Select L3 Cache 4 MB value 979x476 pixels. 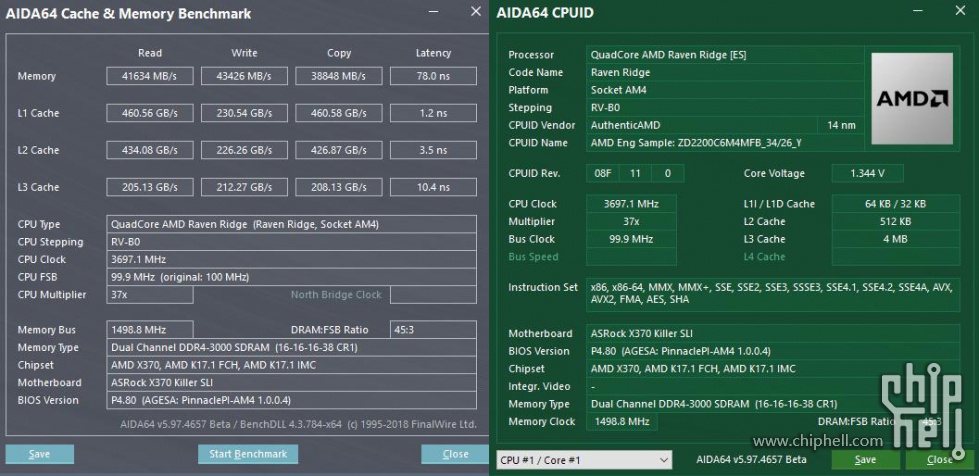896,239
